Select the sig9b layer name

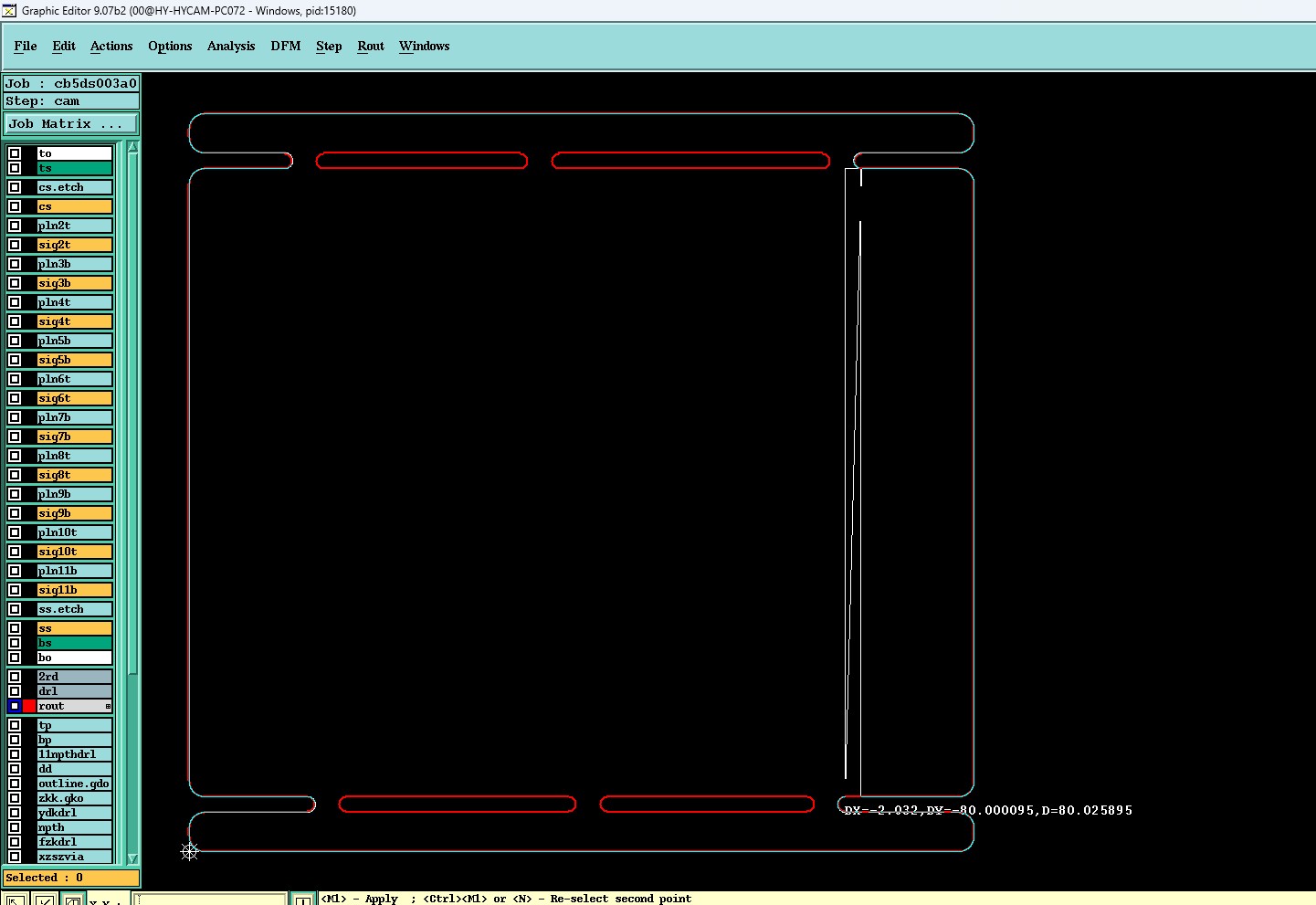(74, 513)
